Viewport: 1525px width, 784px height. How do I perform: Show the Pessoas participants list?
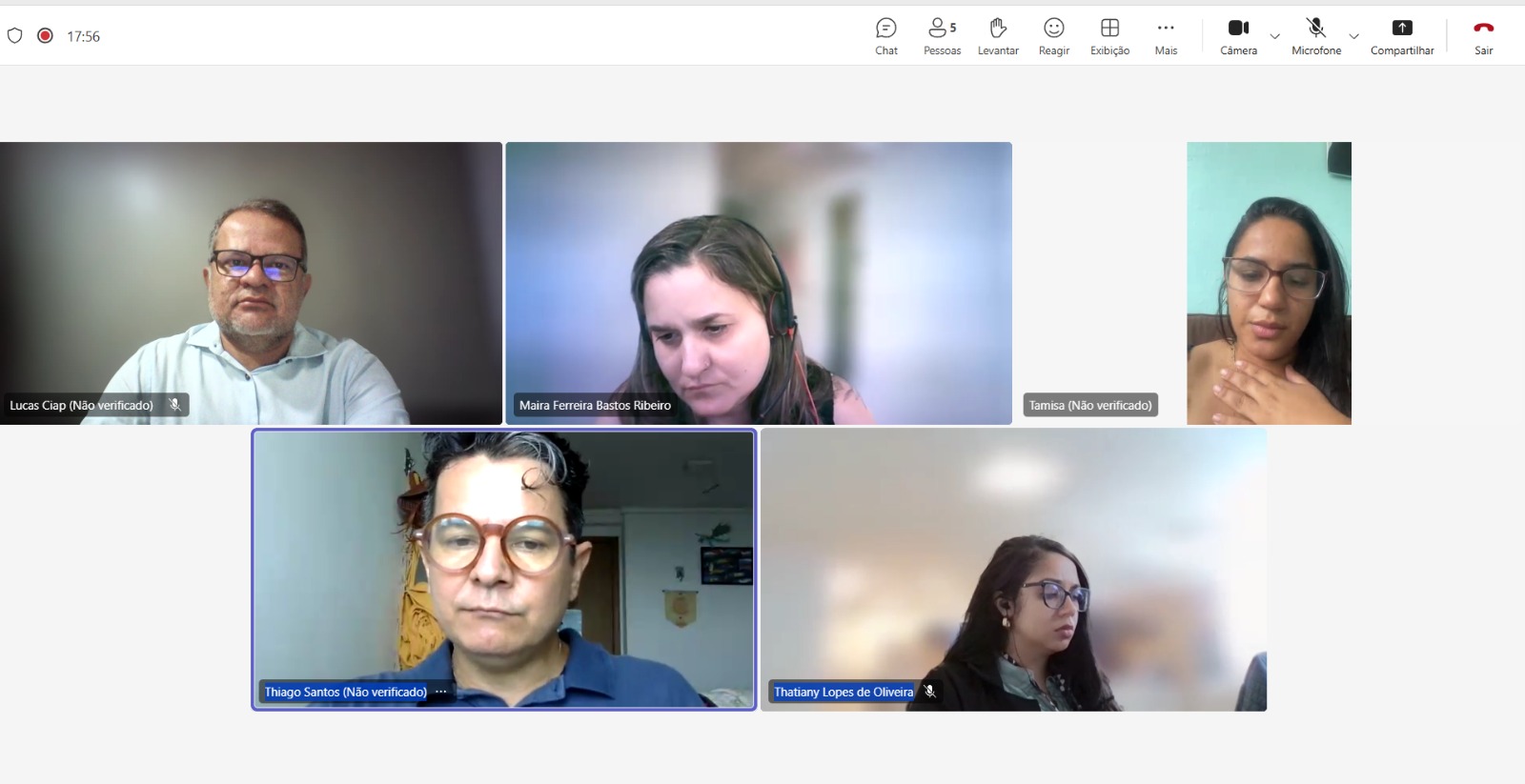pyautogui.click(x=942, y=36)
